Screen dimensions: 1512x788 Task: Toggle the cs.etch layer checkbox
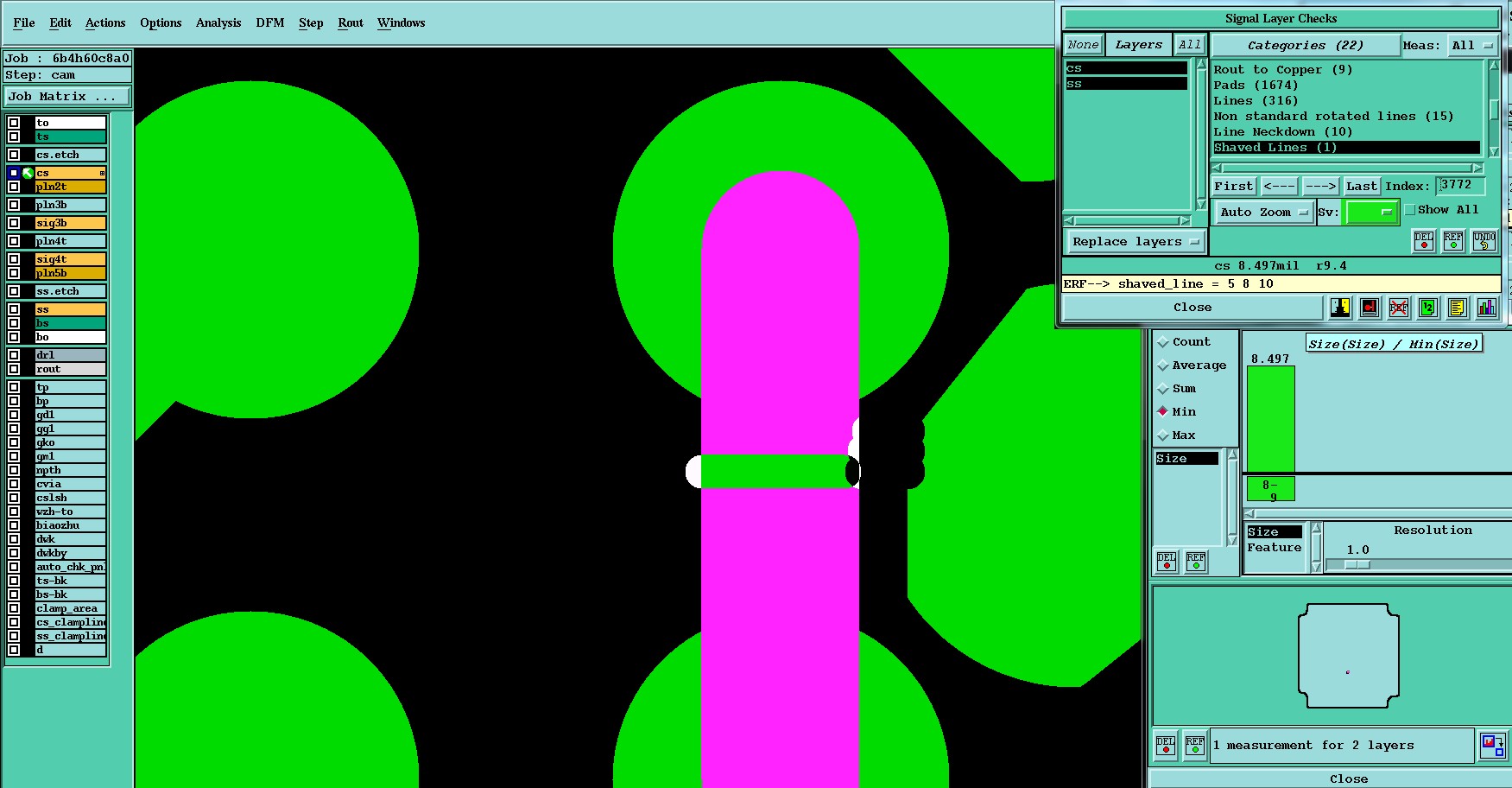[x=14, y=155]
